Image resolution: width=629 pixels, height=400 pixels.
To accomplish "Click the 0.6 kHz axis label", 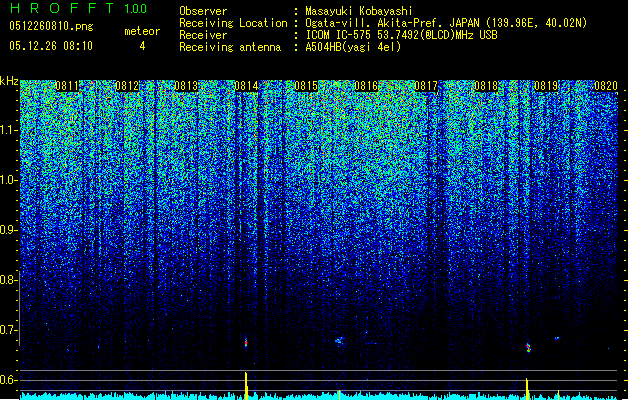I will click(8, 380).
